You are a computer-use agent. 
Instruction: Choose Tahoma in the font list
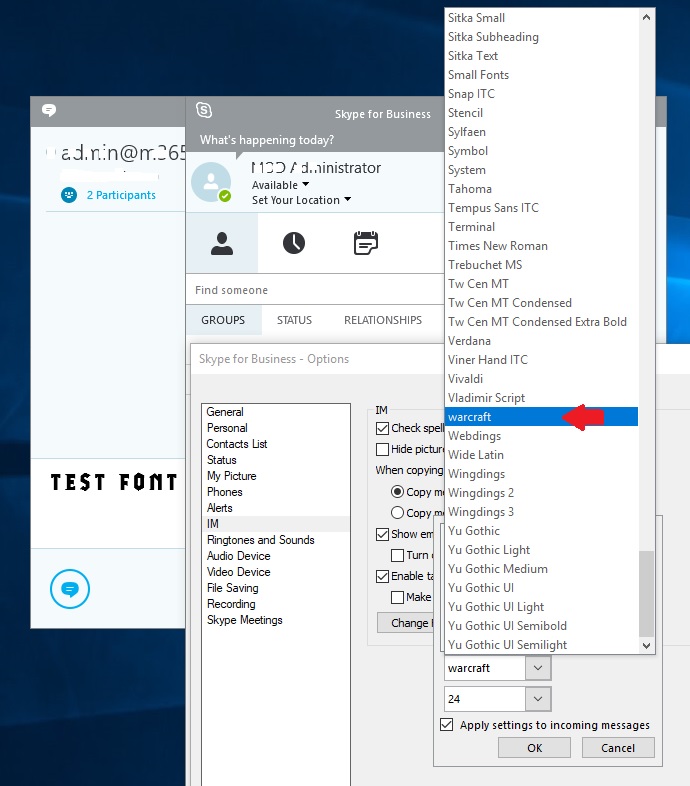pyautogui.click(x=542, y=189)
